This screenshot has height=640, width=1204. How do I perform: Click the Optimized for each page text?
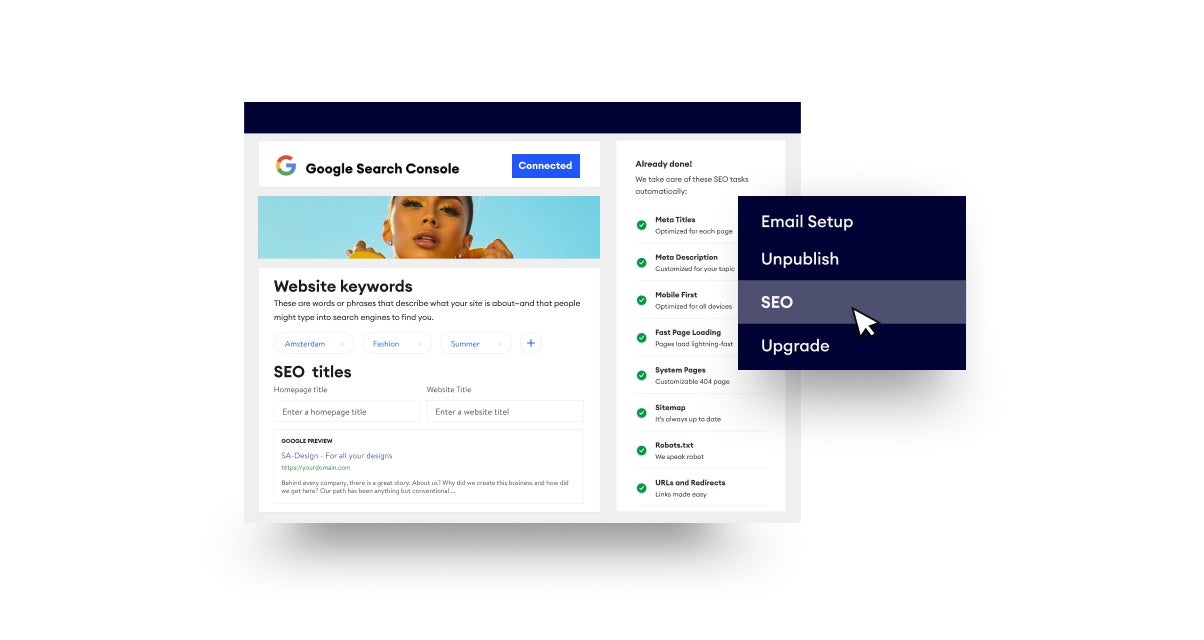click(x=694, y=232)
